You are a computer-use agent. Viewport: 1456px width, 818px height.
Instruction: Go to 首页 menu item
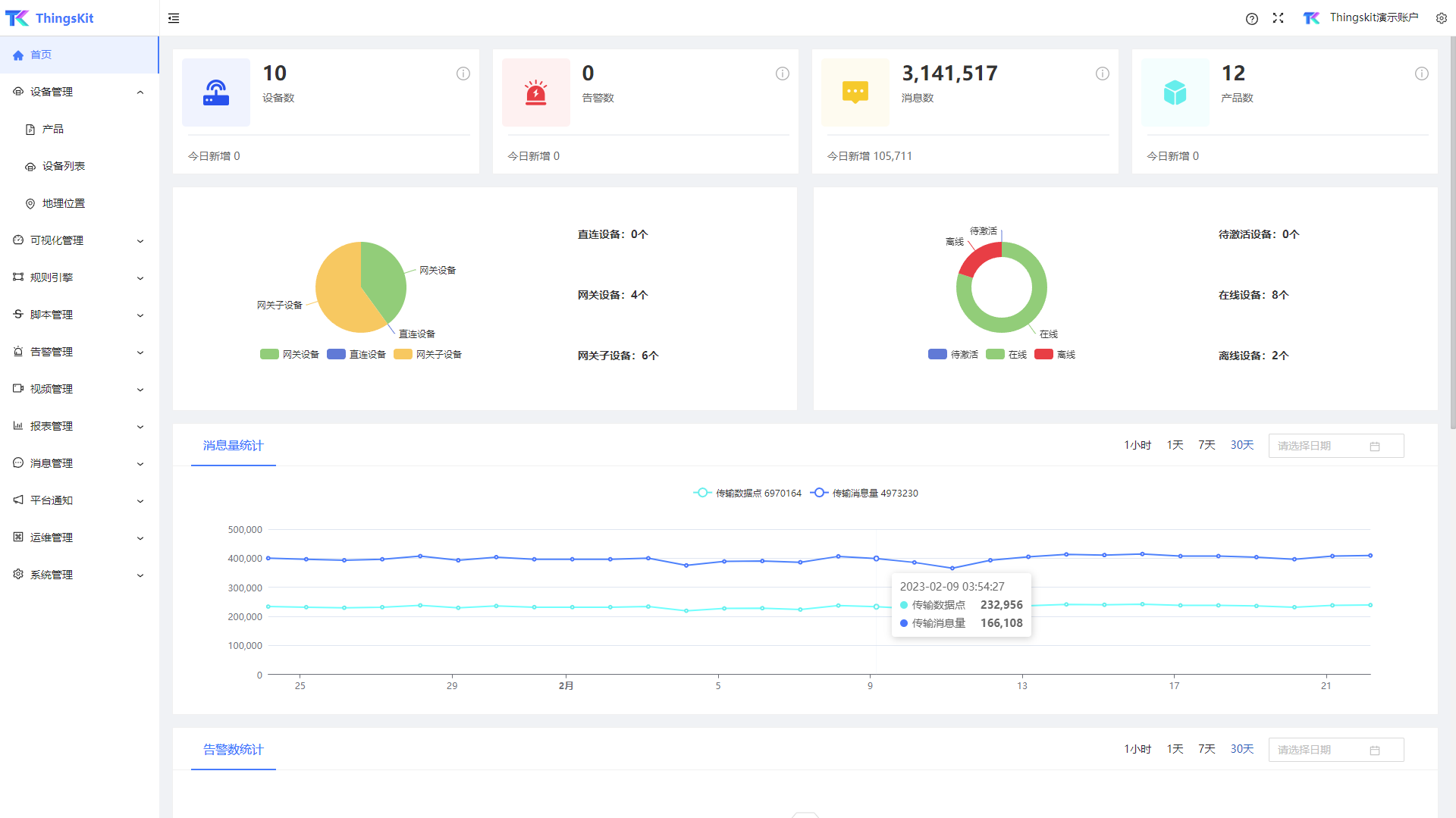pyautogui.click(x=80, y=55)
